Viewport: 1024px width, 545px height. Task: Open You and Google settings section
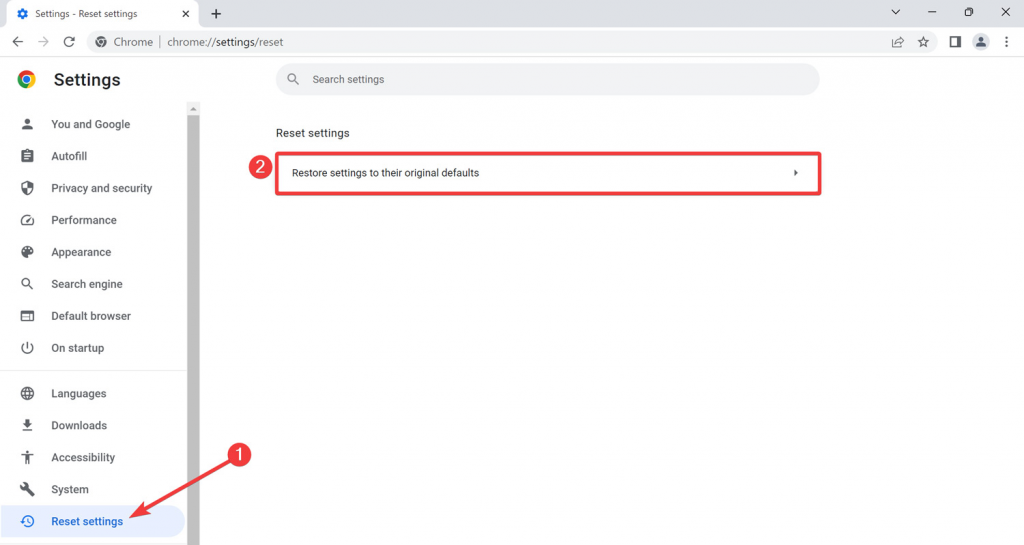coord(93,124)
